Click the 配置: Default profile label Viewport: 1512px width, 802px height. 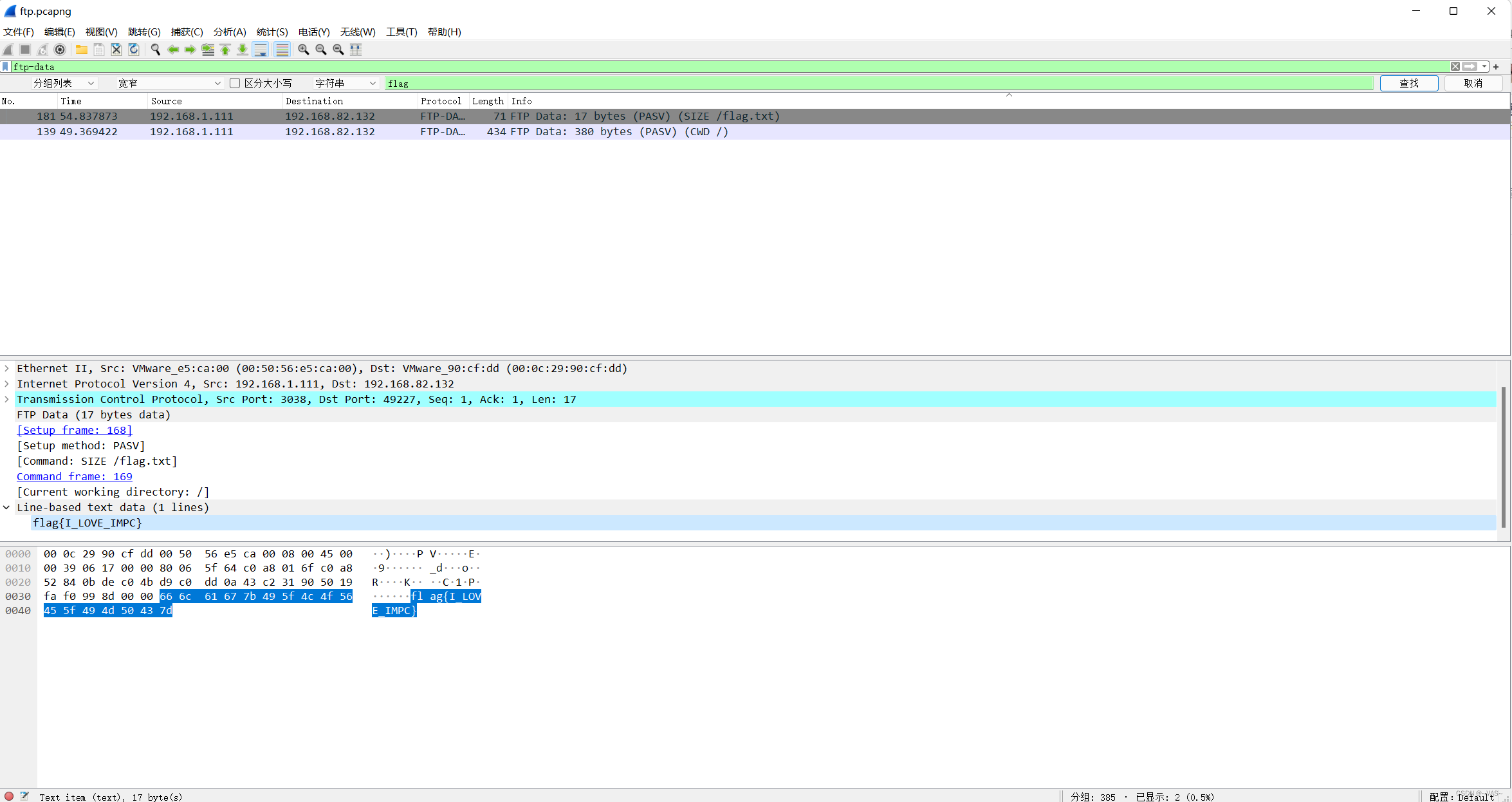click(x=1462, y=796)
